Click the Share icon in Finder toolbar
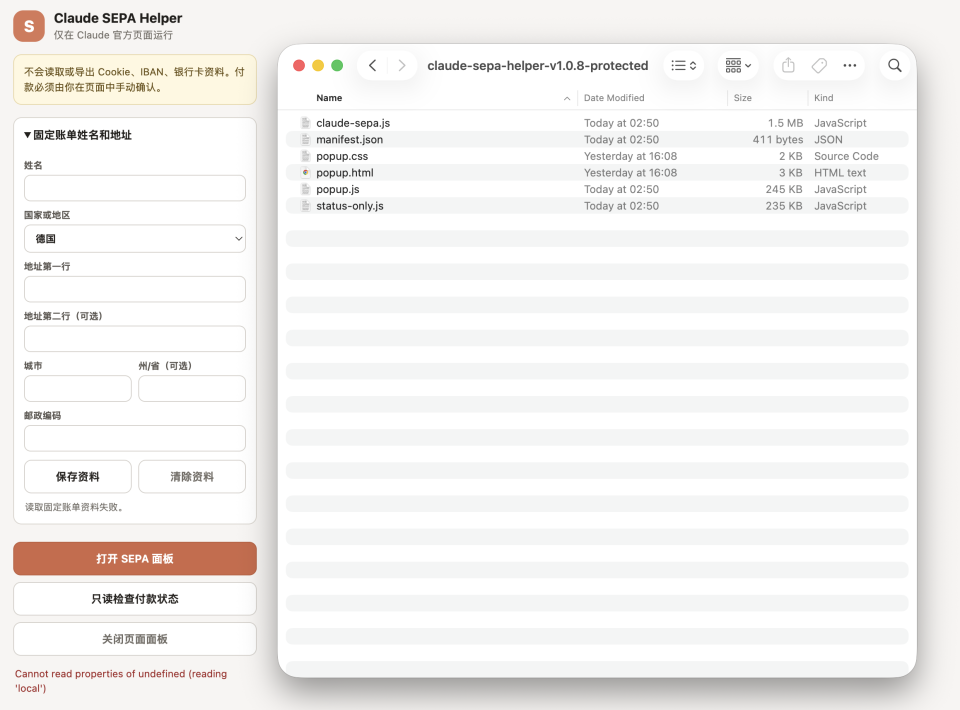Image resolution: width=960 pixels, height=710 pixels. coord(789,65)
